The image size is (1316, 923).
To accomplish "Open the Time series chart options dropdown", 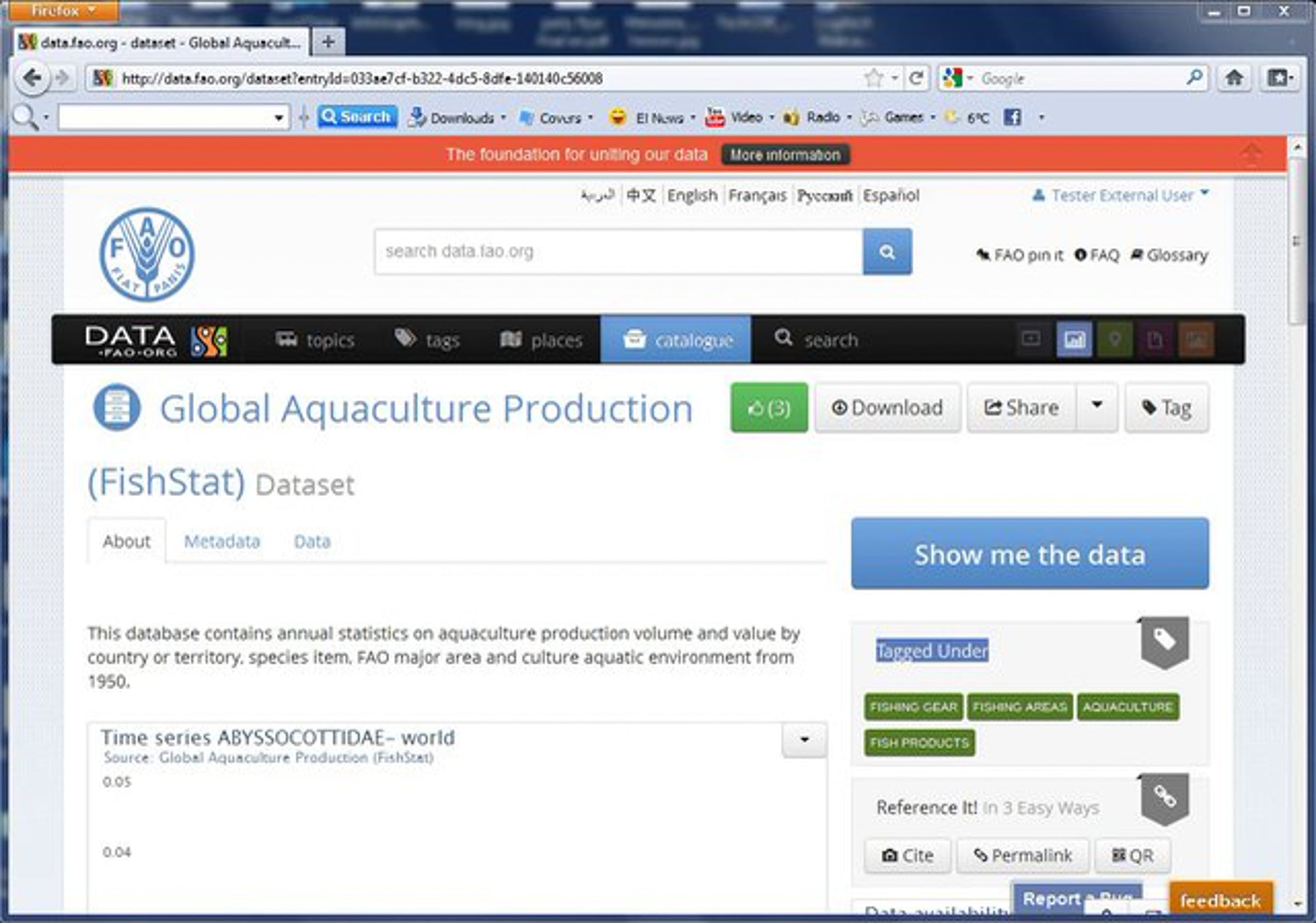I will pos(804,739).
